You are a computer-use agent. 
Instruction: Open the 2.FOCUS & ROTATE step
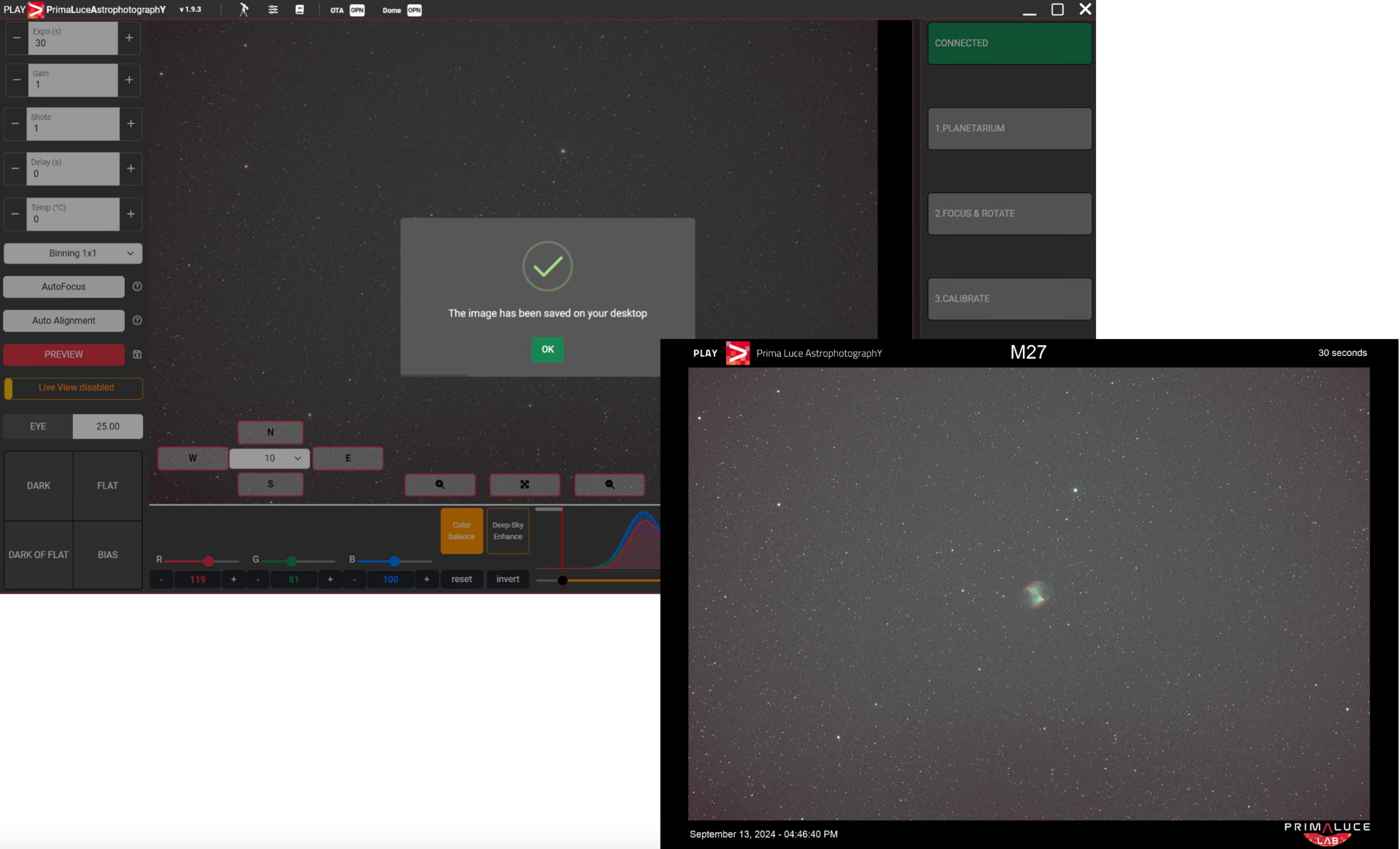pyautogui.click(x=1009, y=214)
